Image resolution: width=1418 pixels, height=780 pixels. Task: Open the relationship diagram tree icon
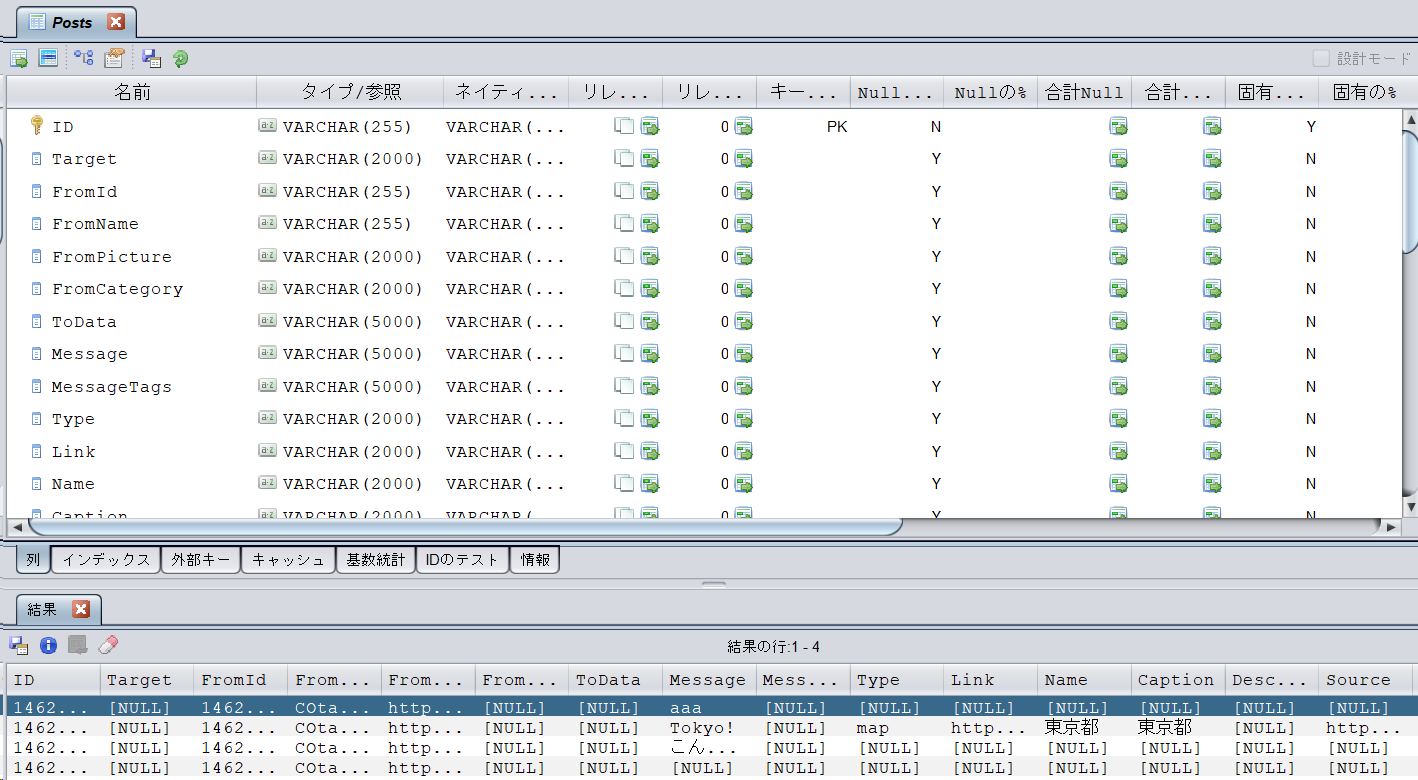84,58
